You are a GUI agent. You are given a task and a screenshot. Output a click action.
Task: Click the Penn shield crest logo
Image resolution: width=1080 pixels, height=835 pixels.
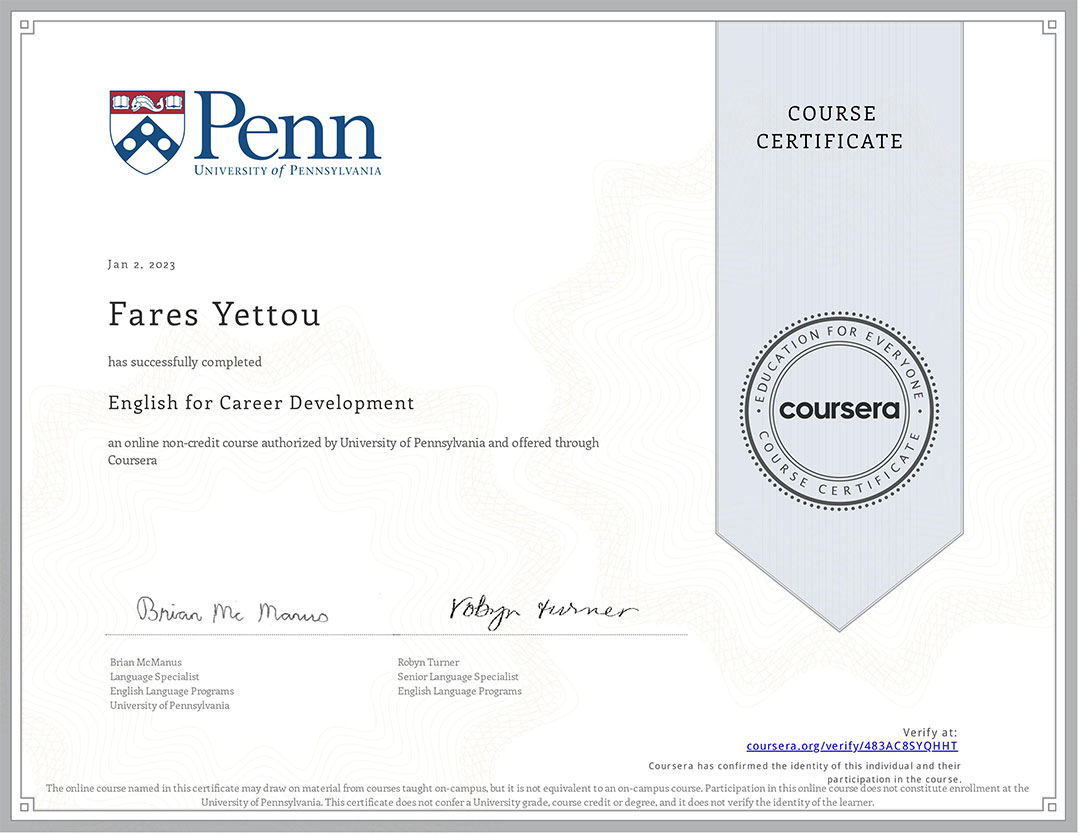coord(146,130)
